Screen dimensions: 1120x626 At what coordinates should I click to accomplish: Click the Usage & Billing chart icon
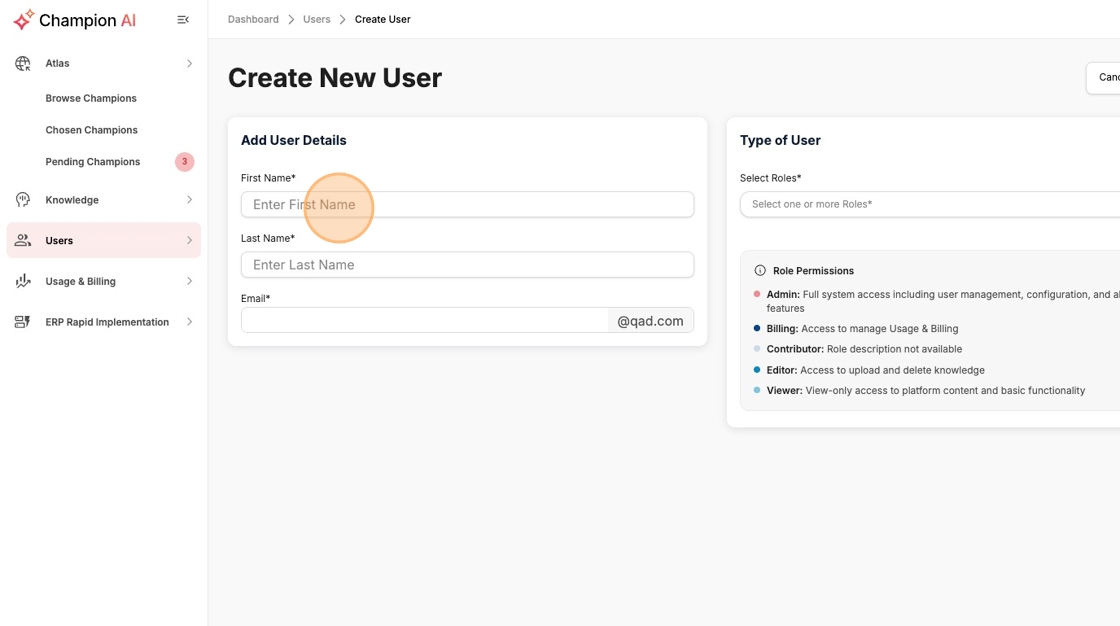[23, 282]
